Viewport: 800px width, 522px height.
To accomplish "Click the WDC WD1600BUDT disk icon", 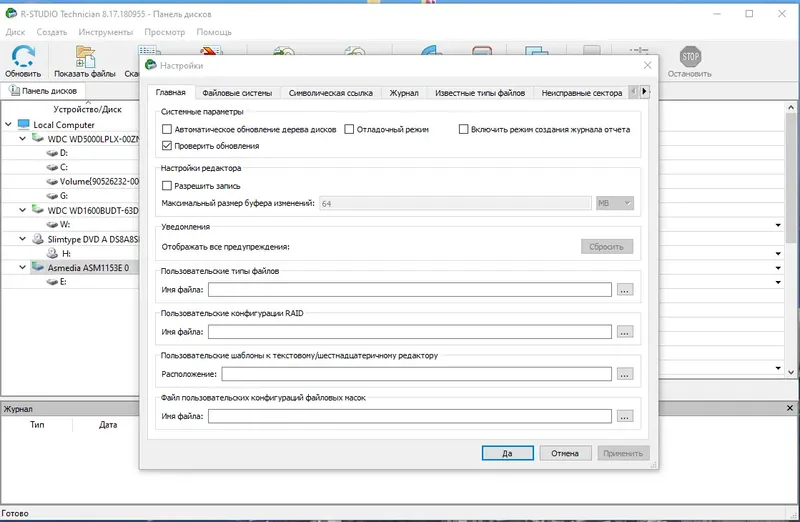I will [38, 210].
